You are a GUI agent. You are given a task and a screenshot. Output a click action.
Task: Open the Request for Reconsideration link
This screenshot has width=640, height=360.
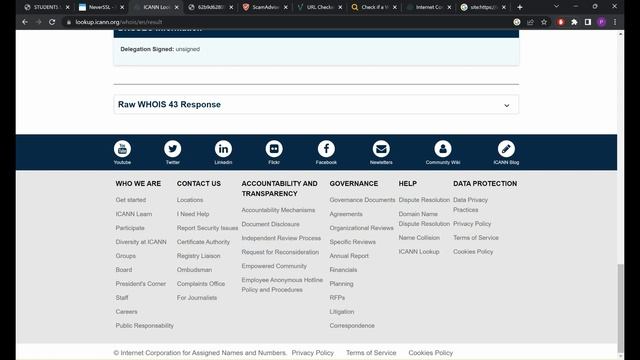point(280,252)
